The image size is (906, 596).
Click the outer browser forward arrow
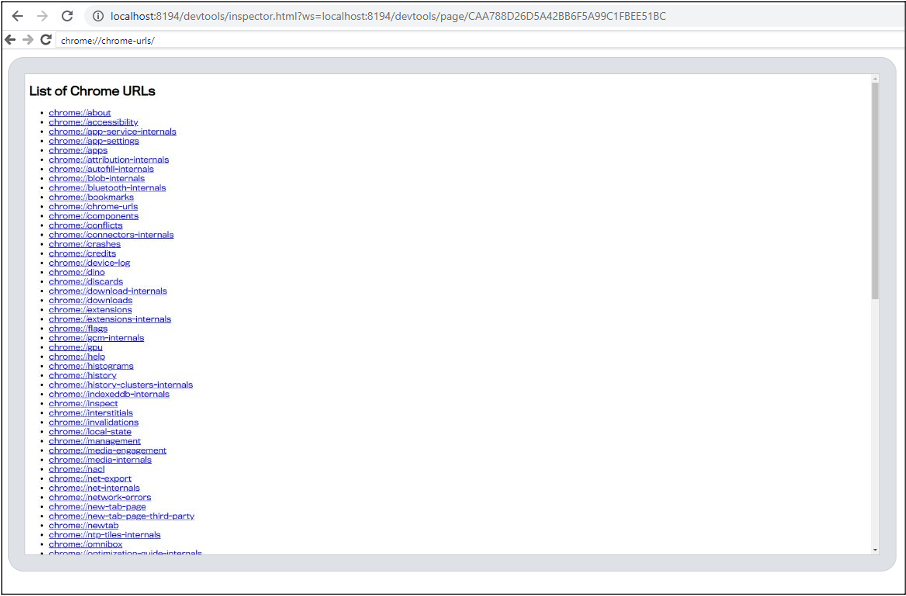[42, 16]
